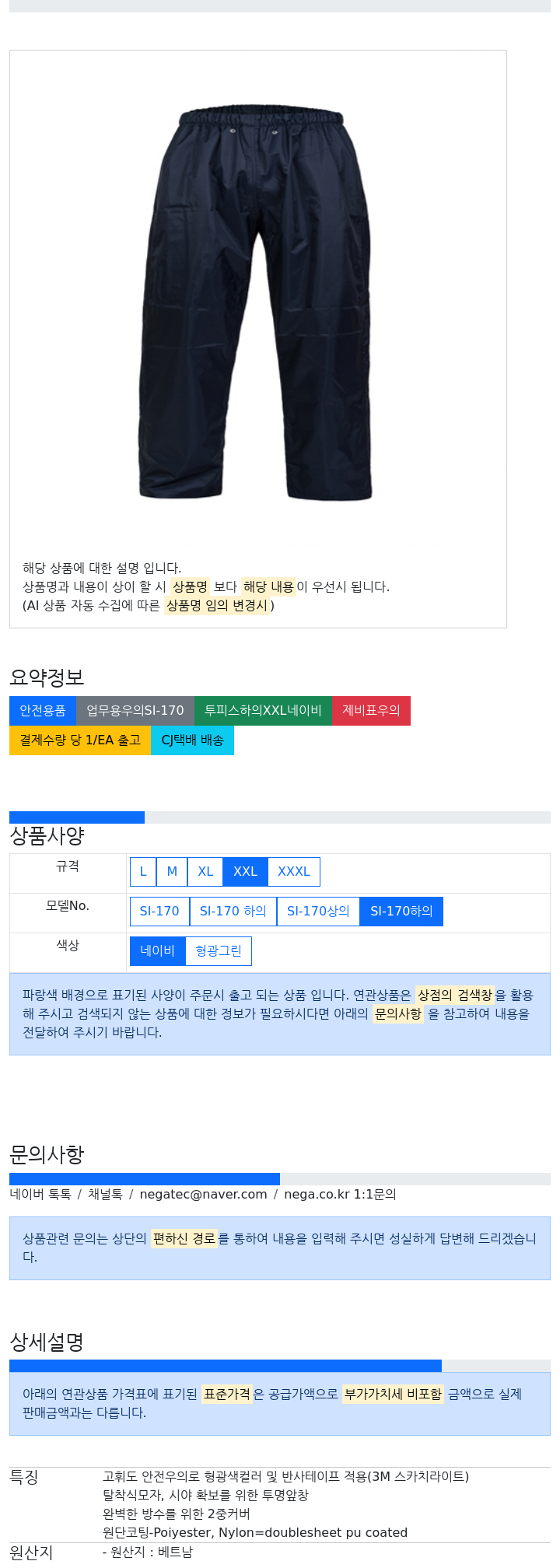The height and width of the screenshot is (1568, 560).
Task: Select size option M
Action: click(172, 872)
